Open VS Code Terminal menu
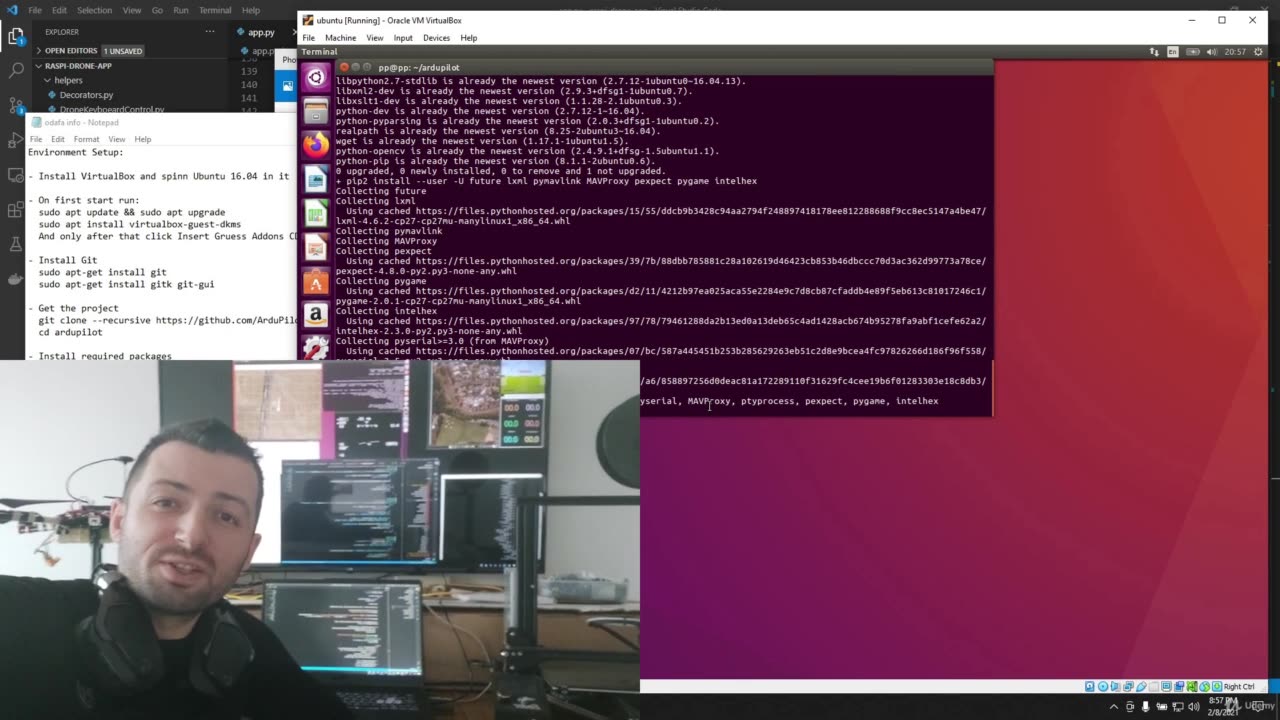 (215, 10)
